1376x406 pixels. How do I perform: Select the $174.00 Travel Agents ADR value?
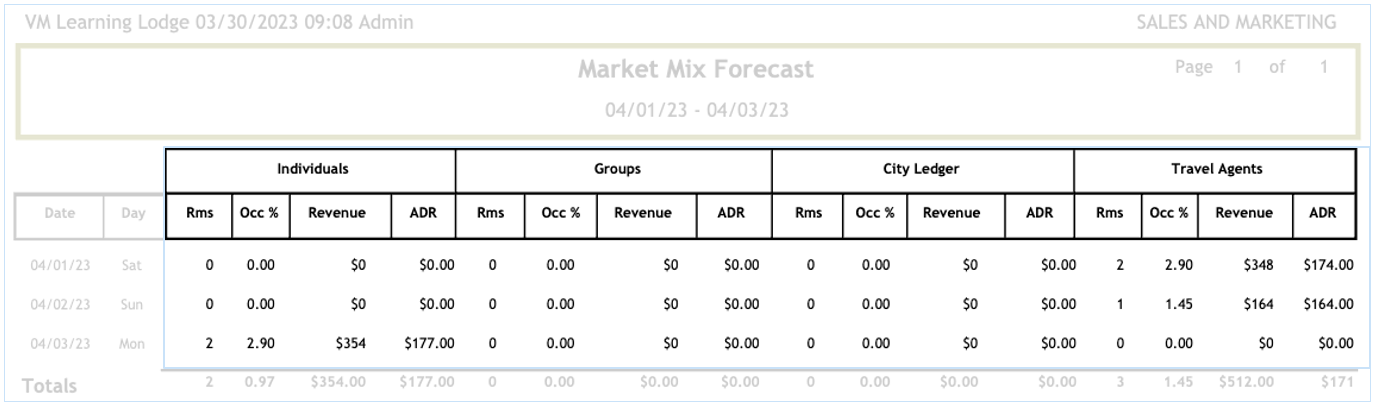pyautogui.click(x=1328, y=266)
